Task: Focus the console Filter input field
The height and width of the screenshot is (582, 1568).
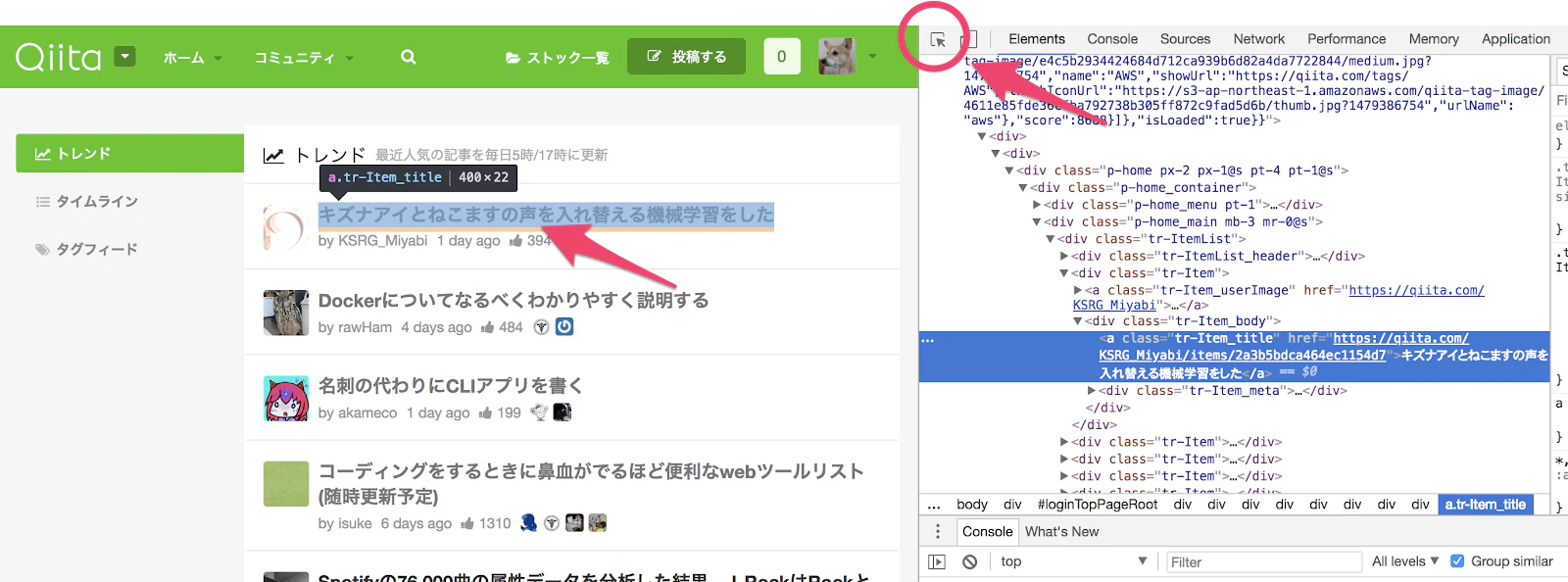Action: tap(1263, 561)
